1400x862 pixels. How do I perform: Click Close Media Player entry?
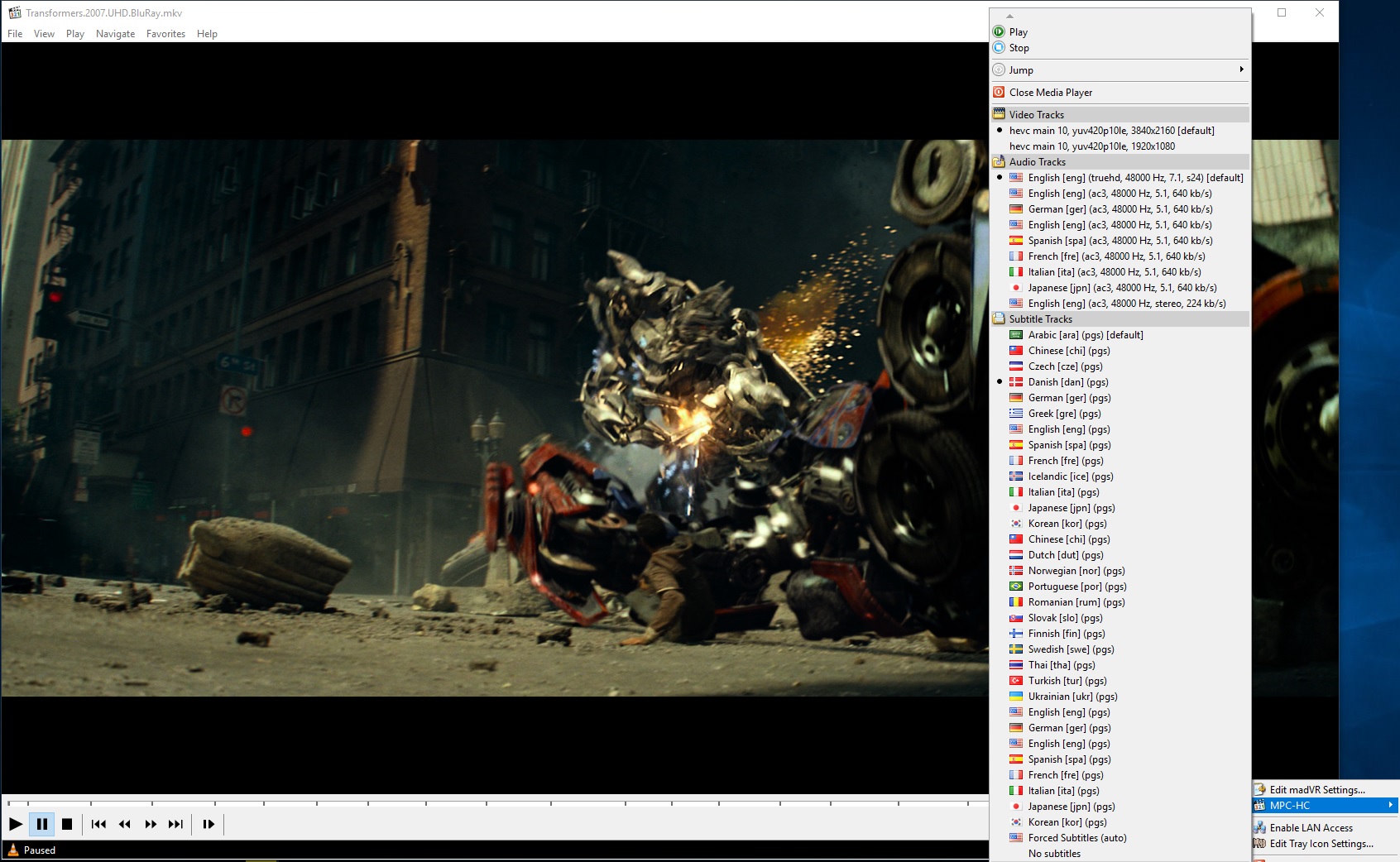pos(1120,93)
